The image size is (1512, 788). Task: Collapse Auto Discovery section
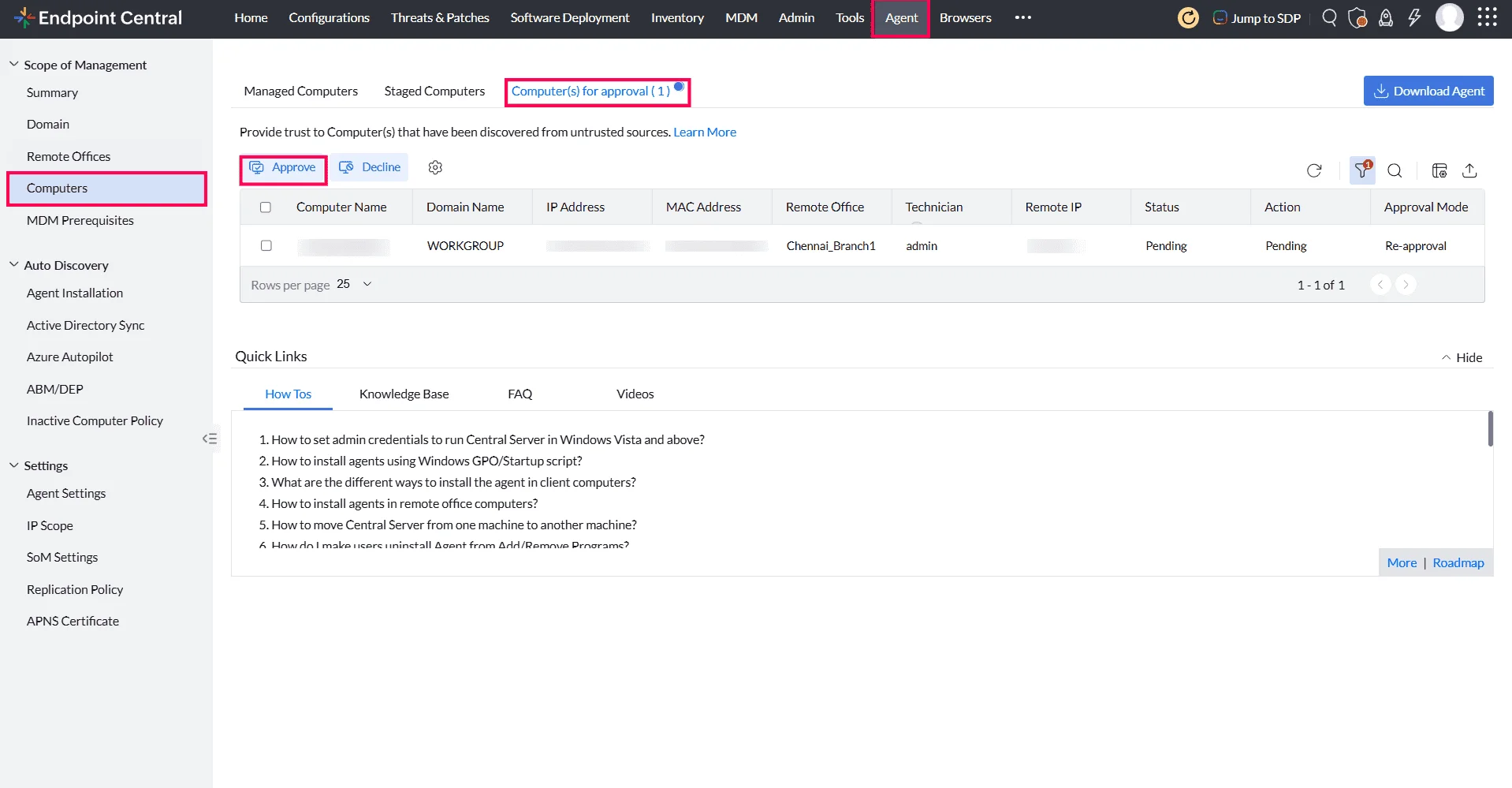13,264
